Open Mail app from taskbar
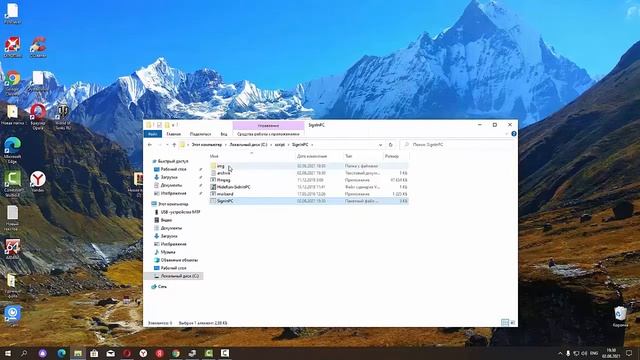640x360 pixels. pos(111,353)
